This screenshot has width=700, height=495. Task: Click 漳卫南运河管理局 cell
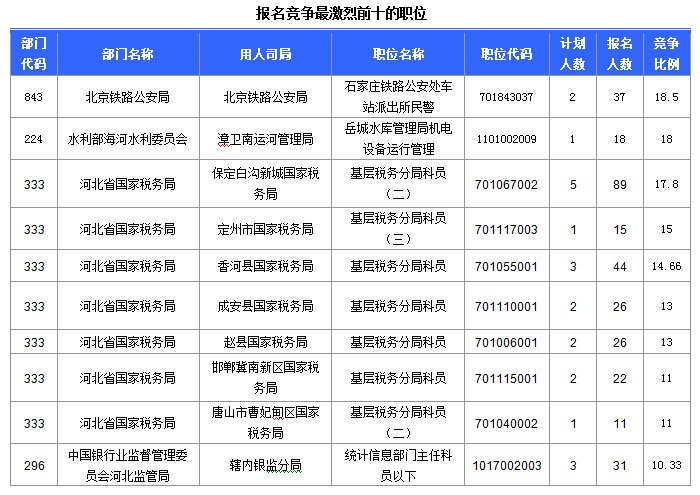click(x=266, y=139)
